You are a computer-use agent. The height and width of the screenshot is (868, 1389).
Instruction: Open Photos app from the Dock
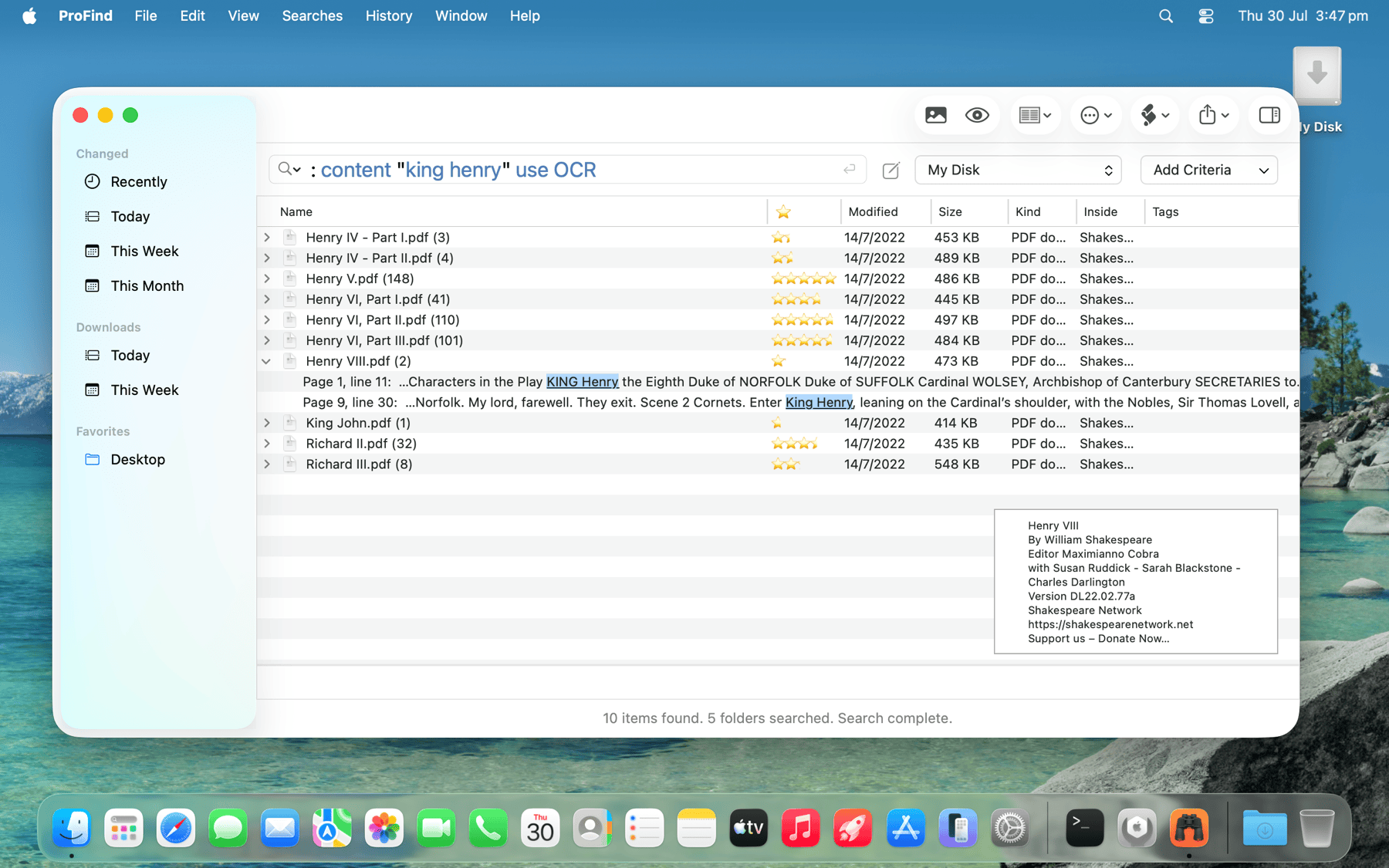click(x=384, y=828)
